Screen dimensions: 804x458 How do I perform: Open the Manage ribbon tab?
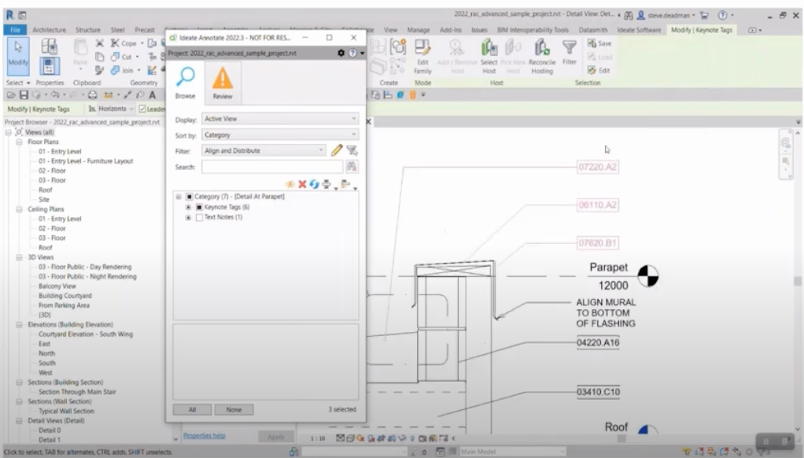[418, 30]
